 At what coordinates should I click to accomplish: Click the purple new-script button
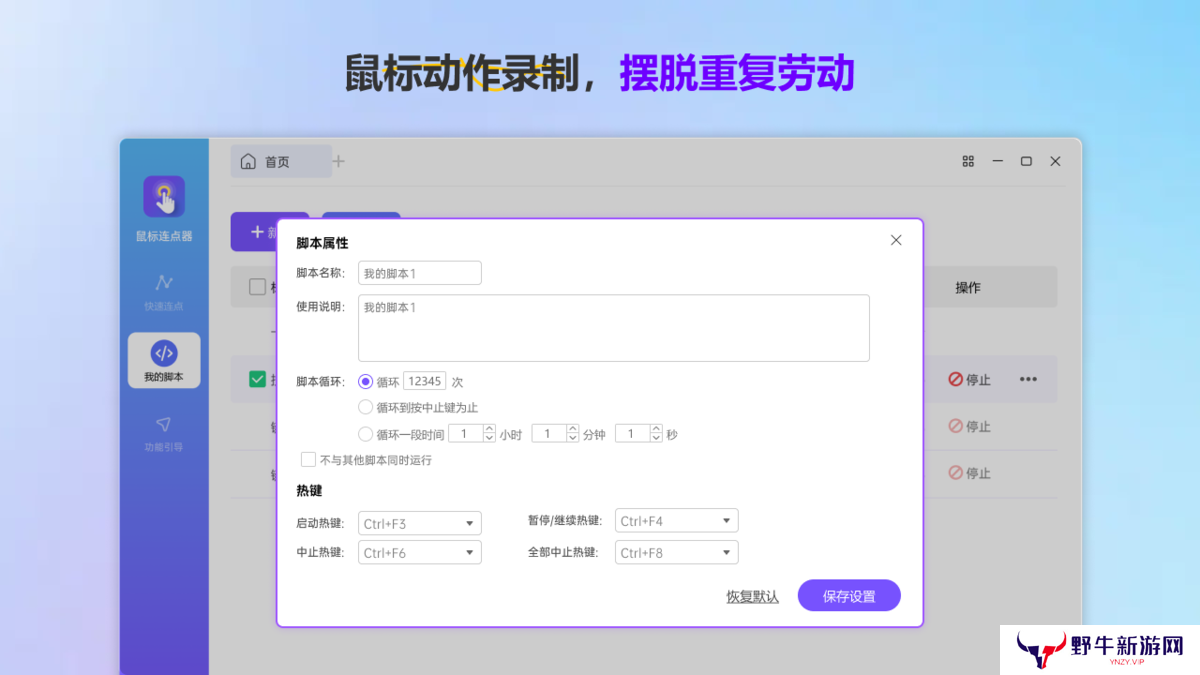pyautogui.click(x=254, y=232)
